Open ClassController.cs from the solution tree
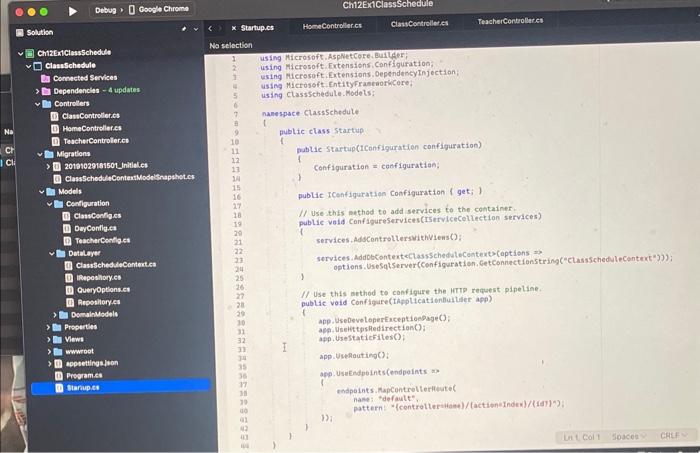The width and height of the screenshot is (700, 453). [x=91, y=116]
